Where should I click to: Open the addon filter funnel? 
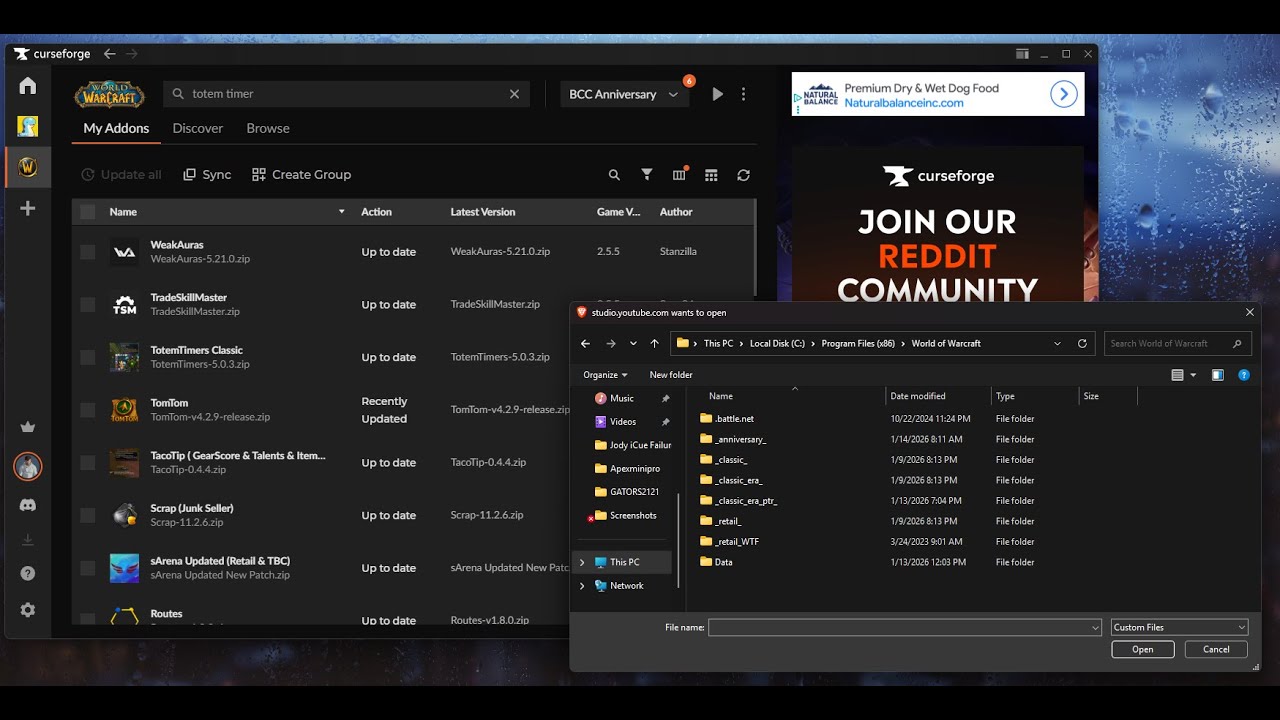point(647,175)
